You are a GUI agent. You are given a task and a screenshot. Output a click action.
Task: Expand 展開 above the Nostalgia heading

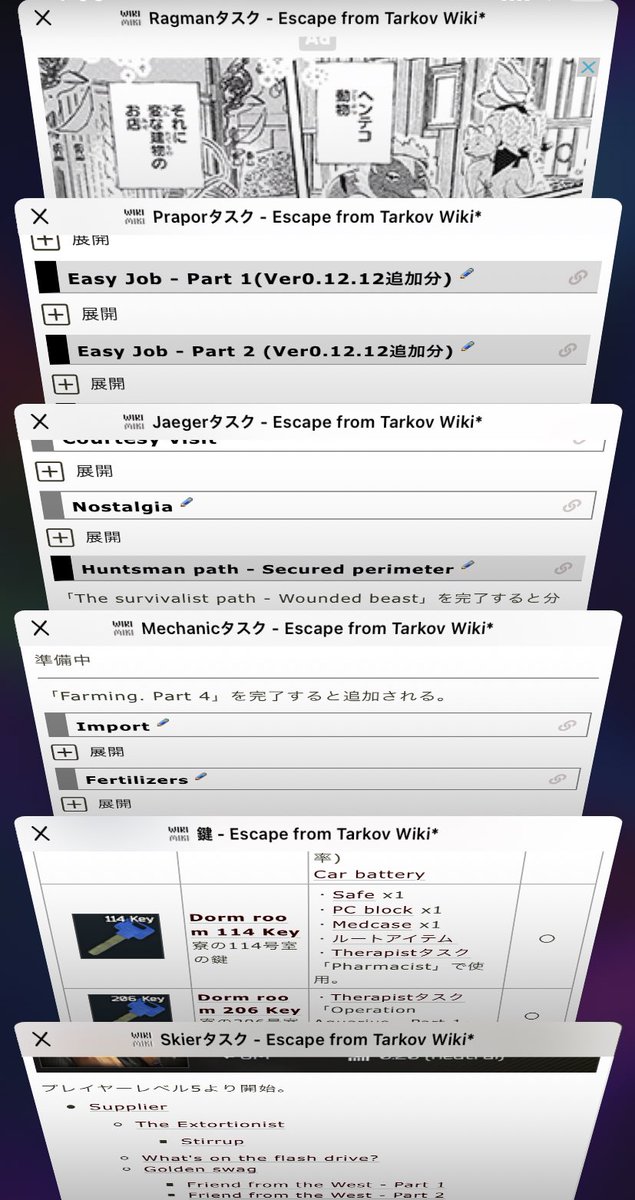[x=76, y=471]
